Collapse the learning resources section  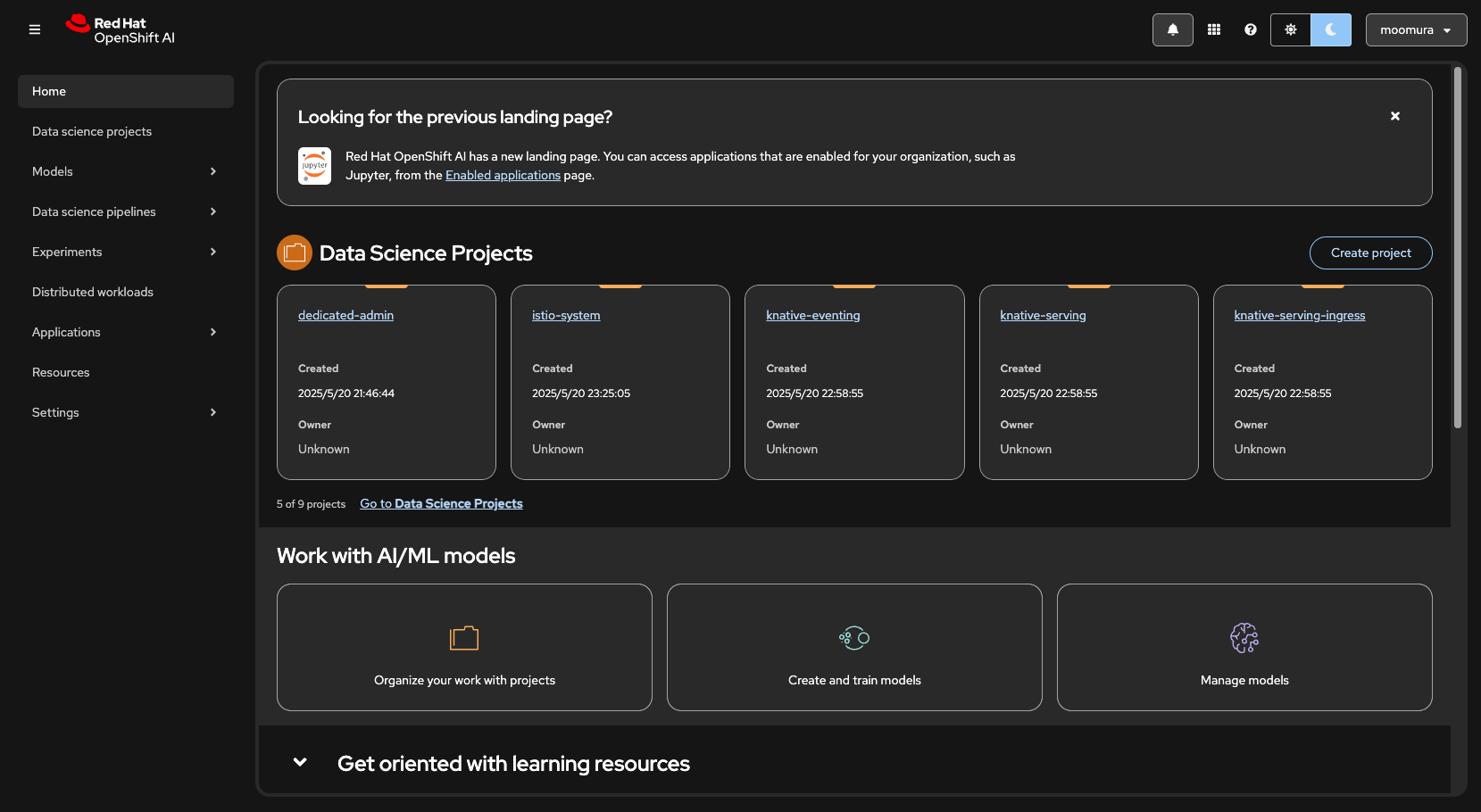click(x=300, y=763)
